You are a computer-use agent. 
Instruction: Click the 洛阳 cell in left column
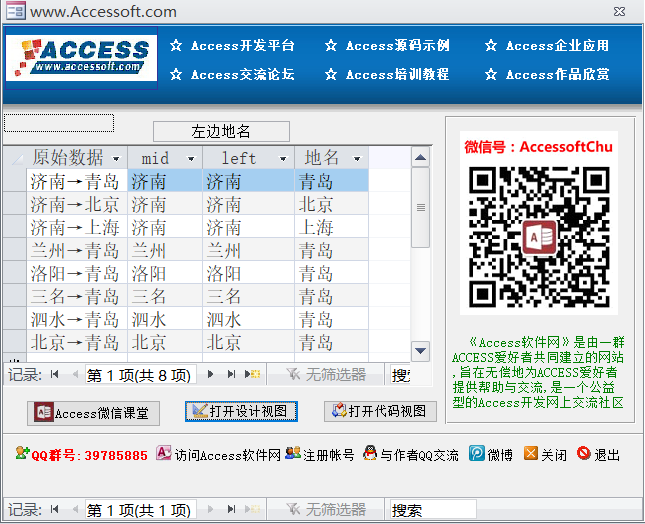[x=248, y=274]
